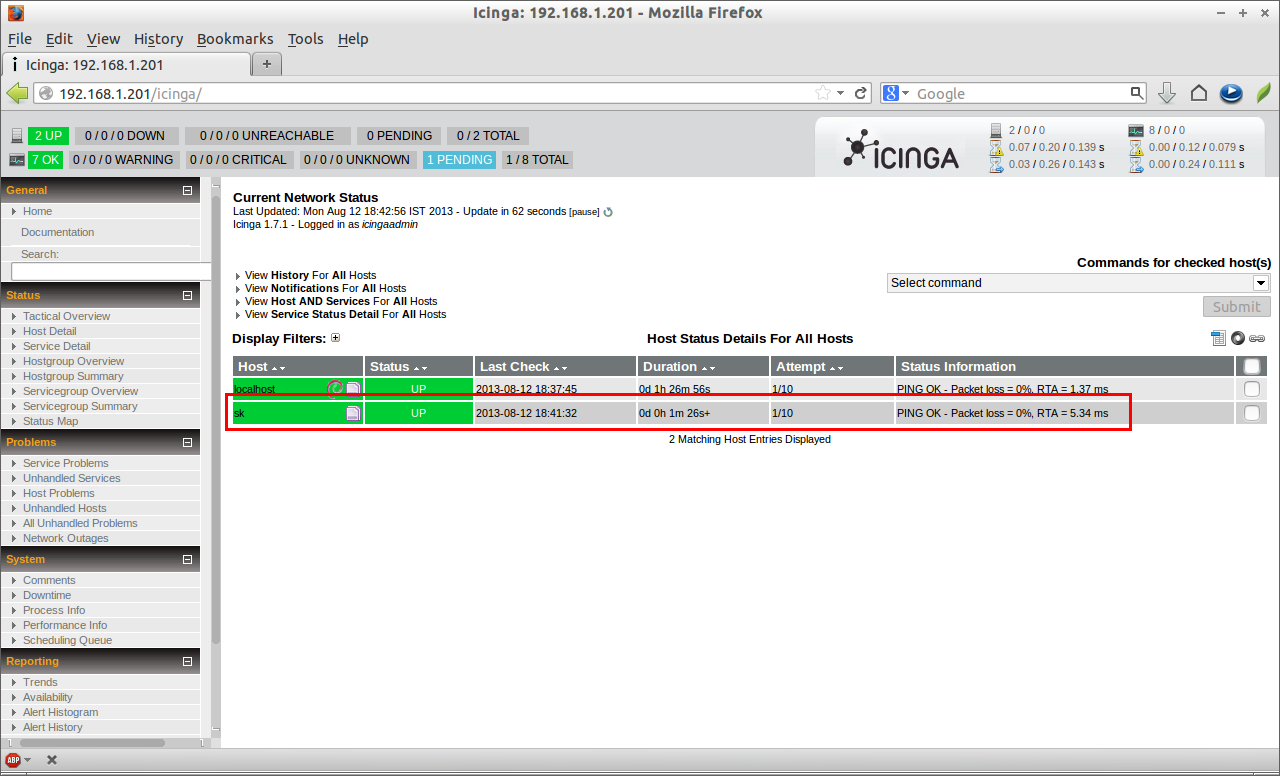View service details icon for host sk
The width and height of the screenshot is (1280, 776).
[353, 413]
